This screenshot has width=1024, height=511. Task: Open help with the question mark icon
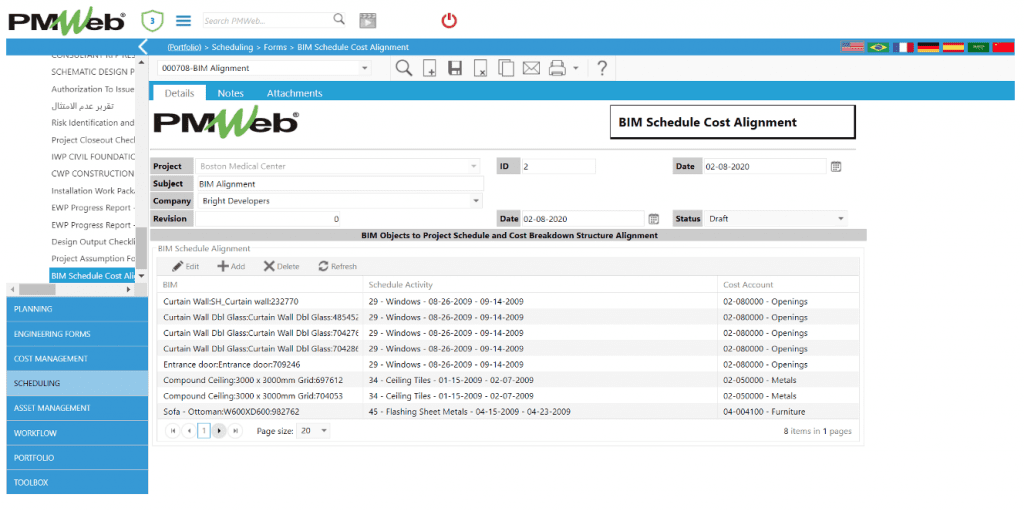click(602, 68)
